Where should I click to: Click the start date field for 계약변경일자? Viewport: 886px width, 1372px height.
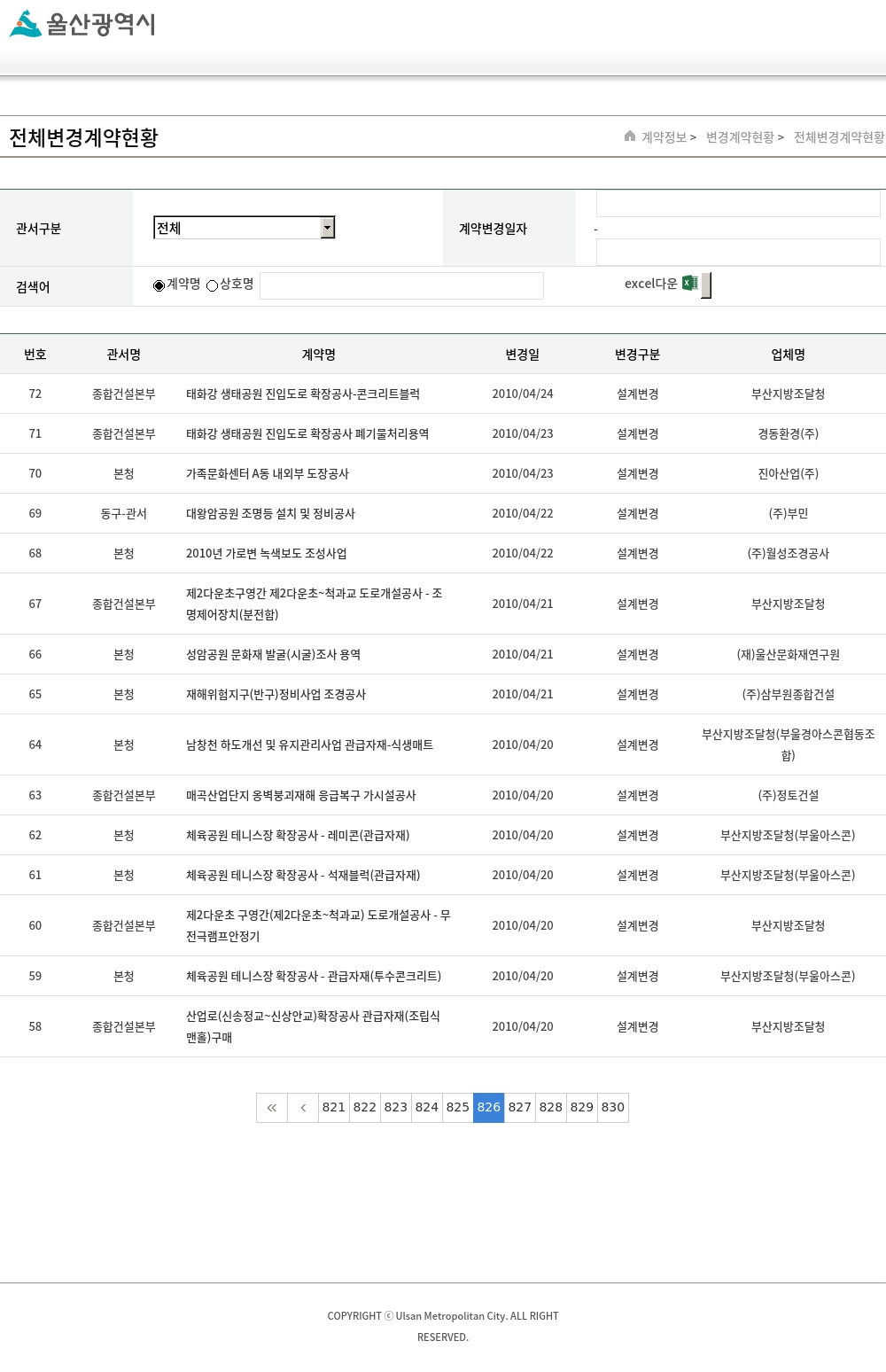tap(737, 204)
